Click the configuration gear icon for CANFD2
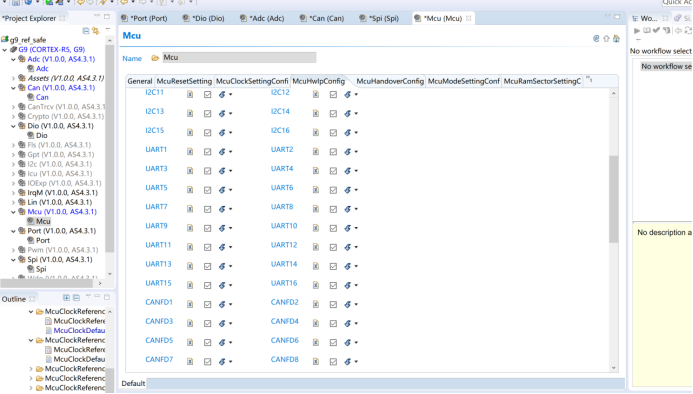693x394 pixels. click(348, 304)
